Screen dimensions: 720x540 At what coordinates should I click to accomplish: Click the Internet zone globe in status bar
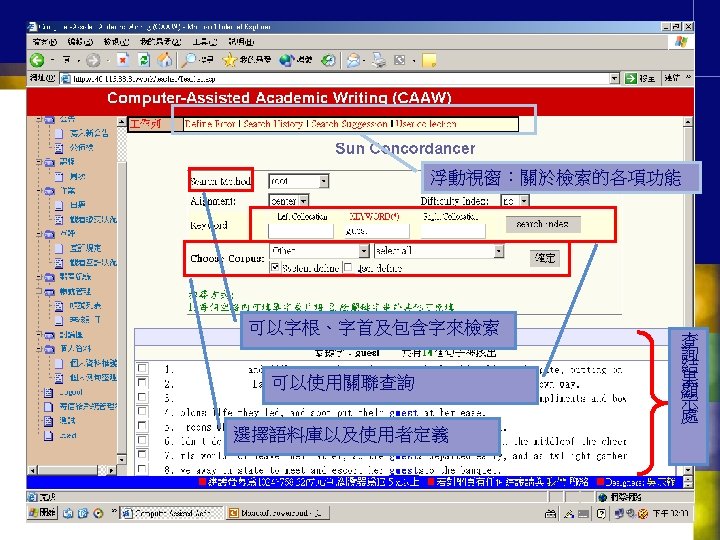602,497
